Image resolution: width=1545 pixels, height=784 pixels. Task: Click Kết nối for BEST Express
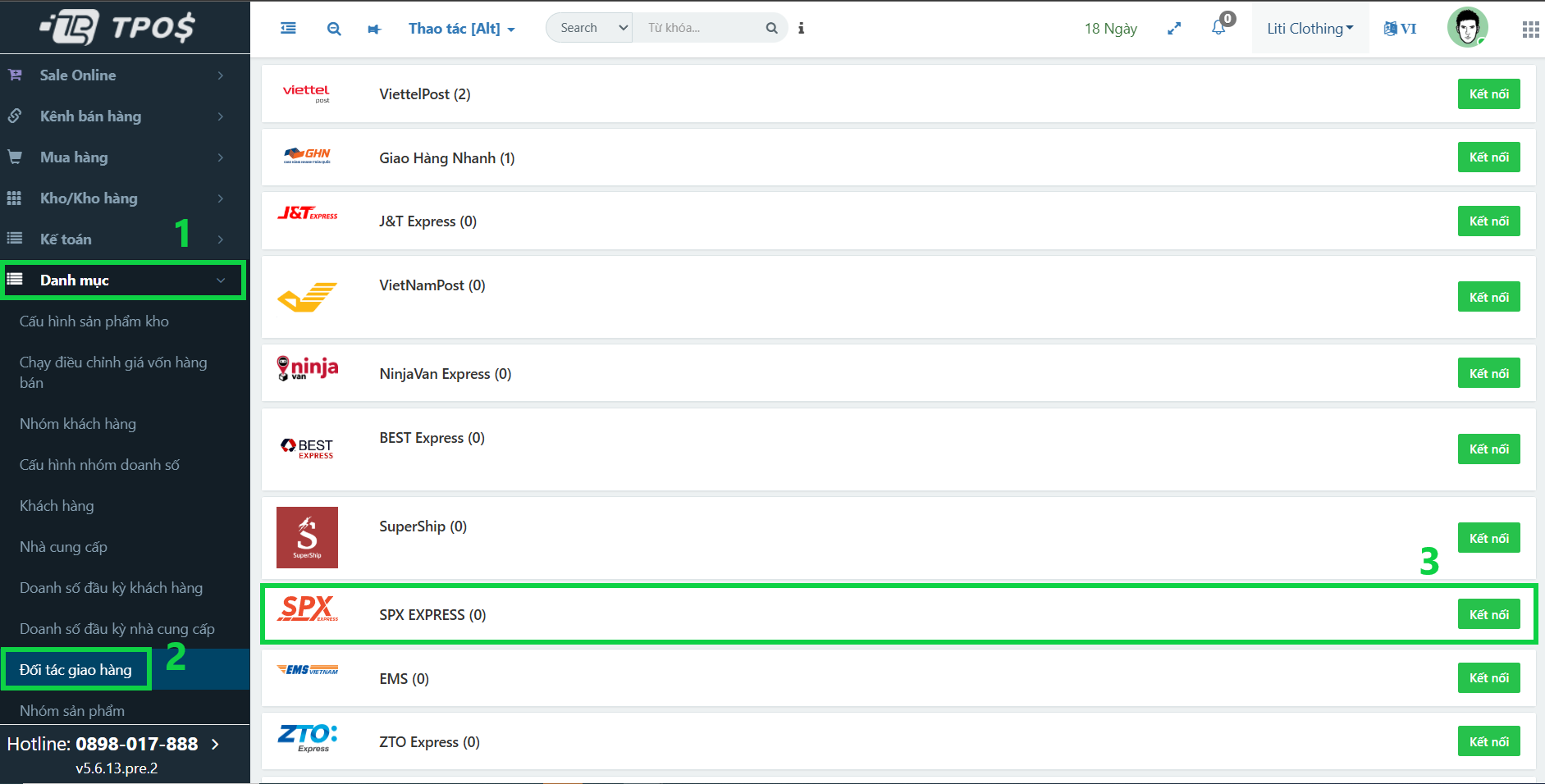tap(1488, 449)
